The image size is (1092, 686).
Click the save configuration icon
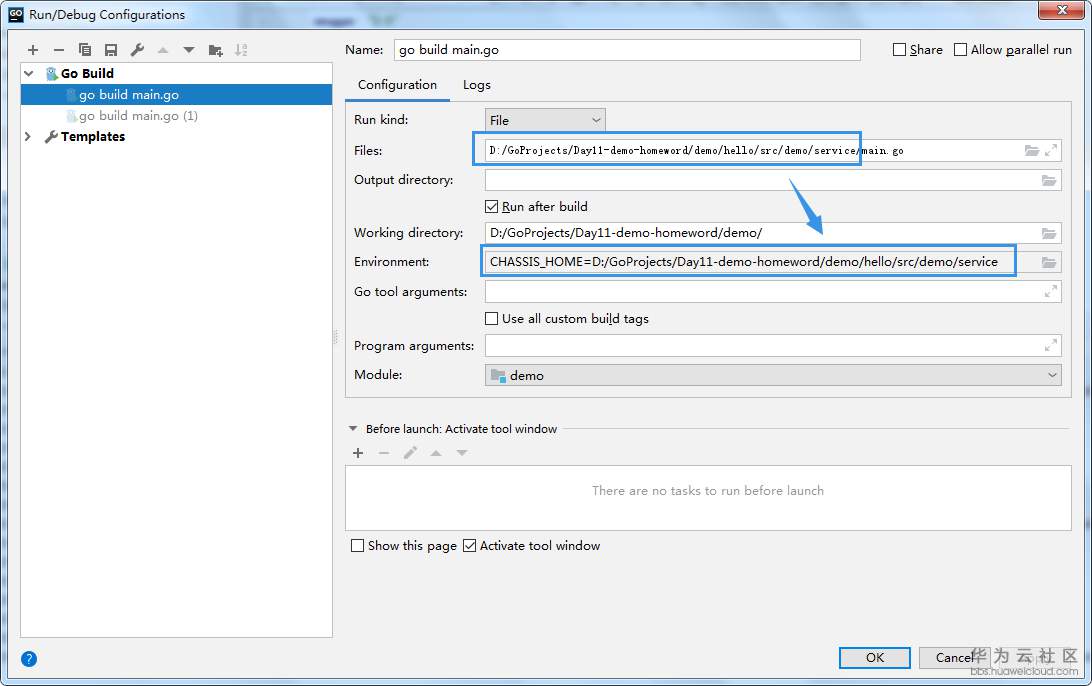pyautogui.click(x=111, y=50)
